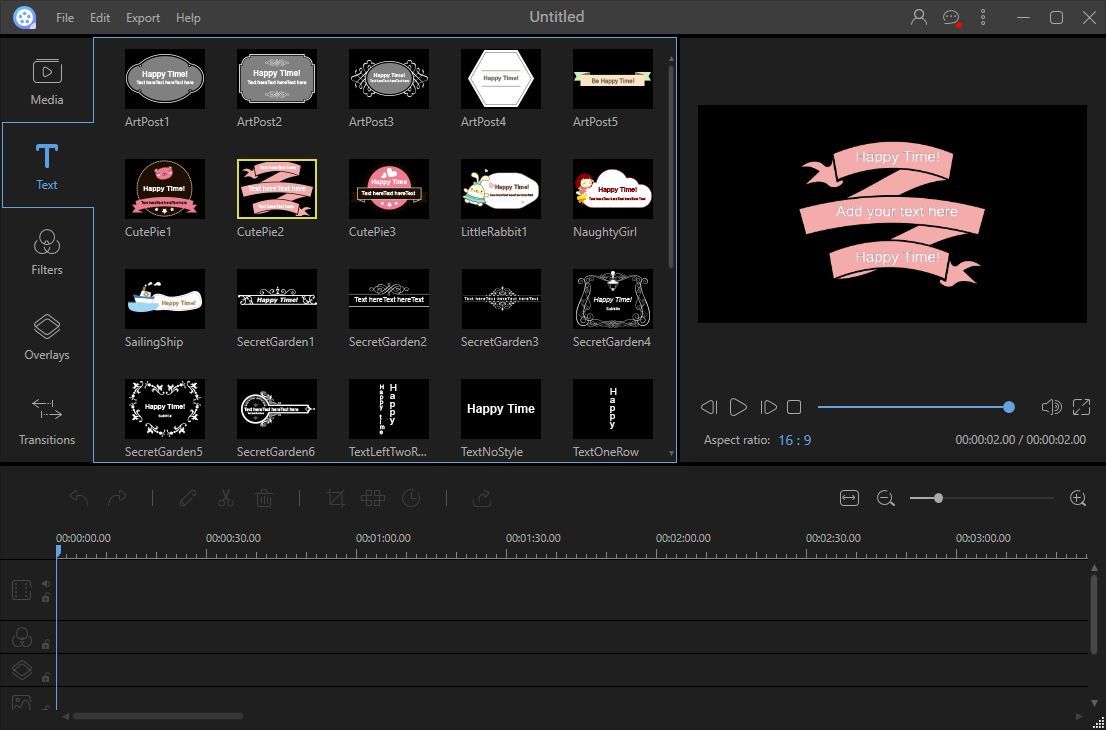
Task: Select the CutePie3 text template
Action: pos(388,188)
